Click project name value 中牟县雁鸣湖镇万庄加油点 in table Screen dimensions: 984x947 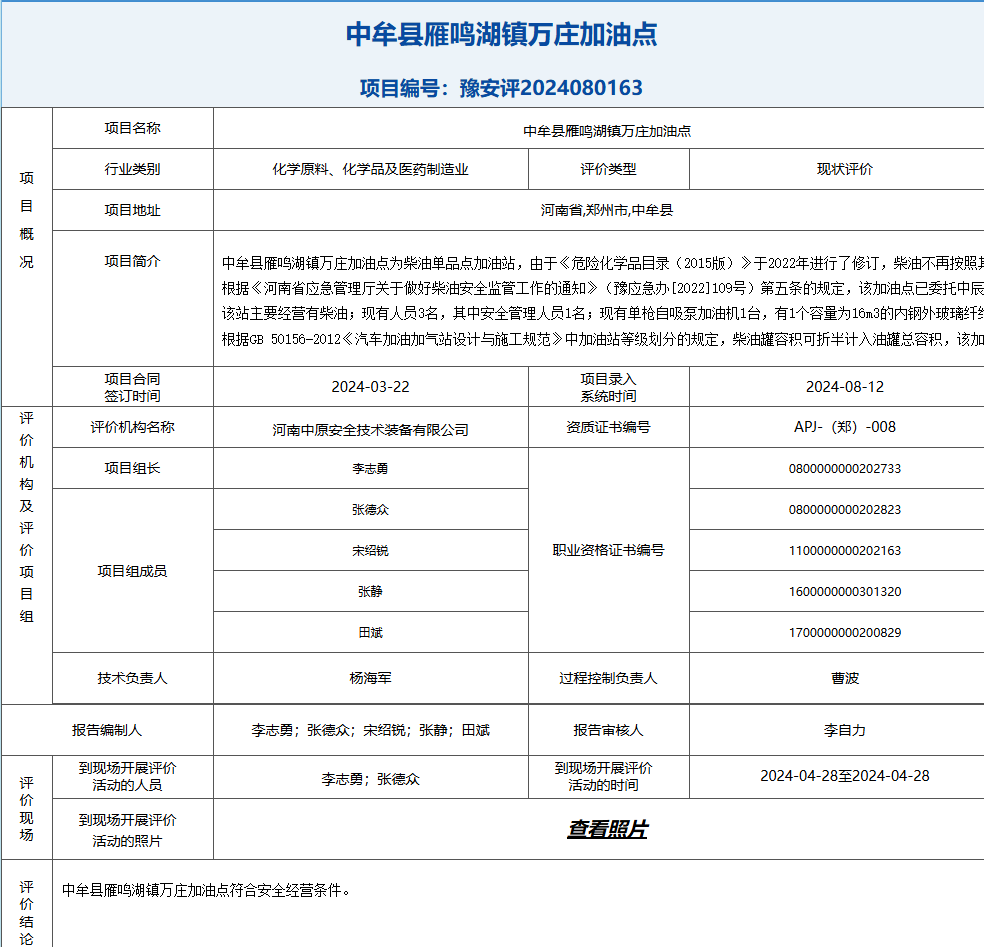coord(607,131)
